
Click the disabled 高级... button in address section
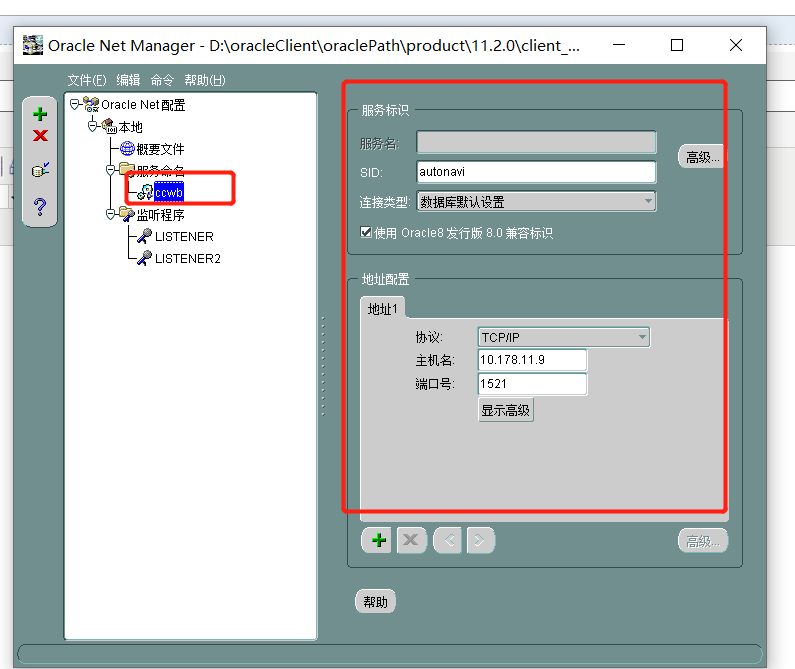[x=703, y=541]
